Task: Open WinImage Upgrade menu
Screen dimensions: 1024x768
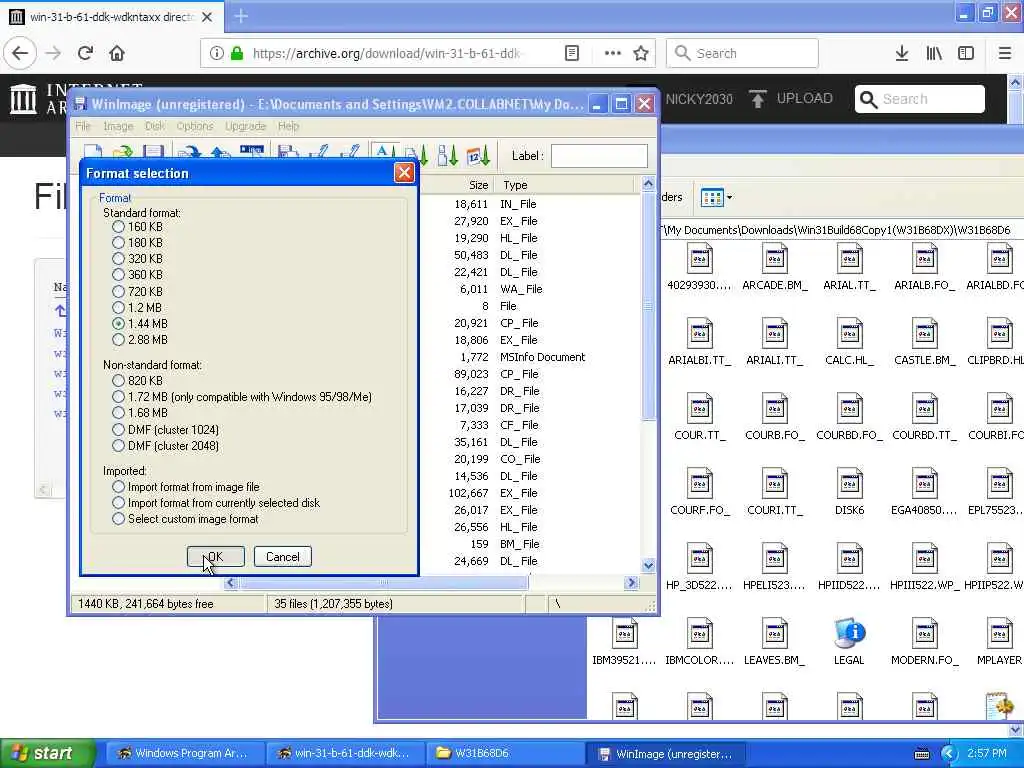Action: tap(246, 126)
